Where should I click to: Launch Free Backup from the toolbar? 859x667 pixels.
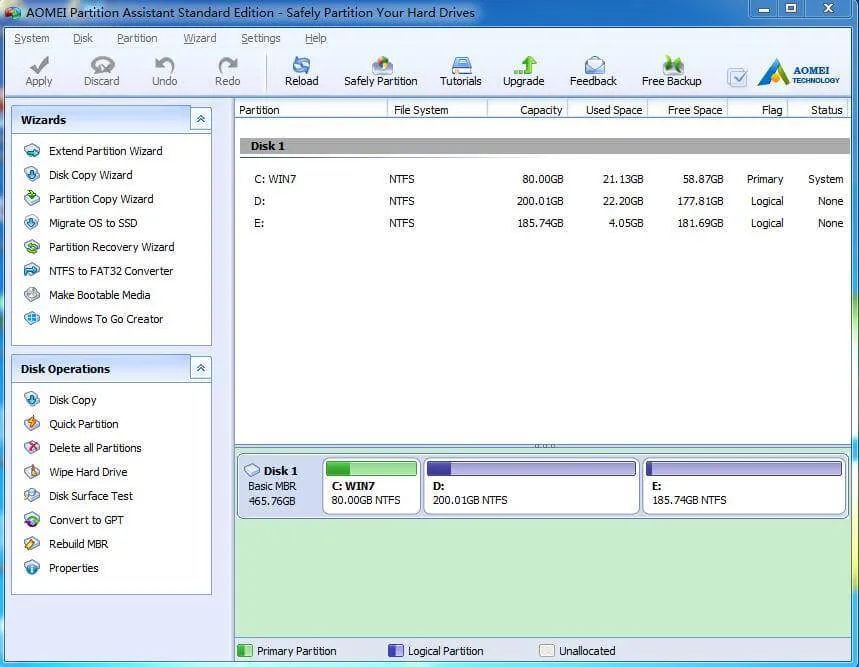tap(670, 70)
